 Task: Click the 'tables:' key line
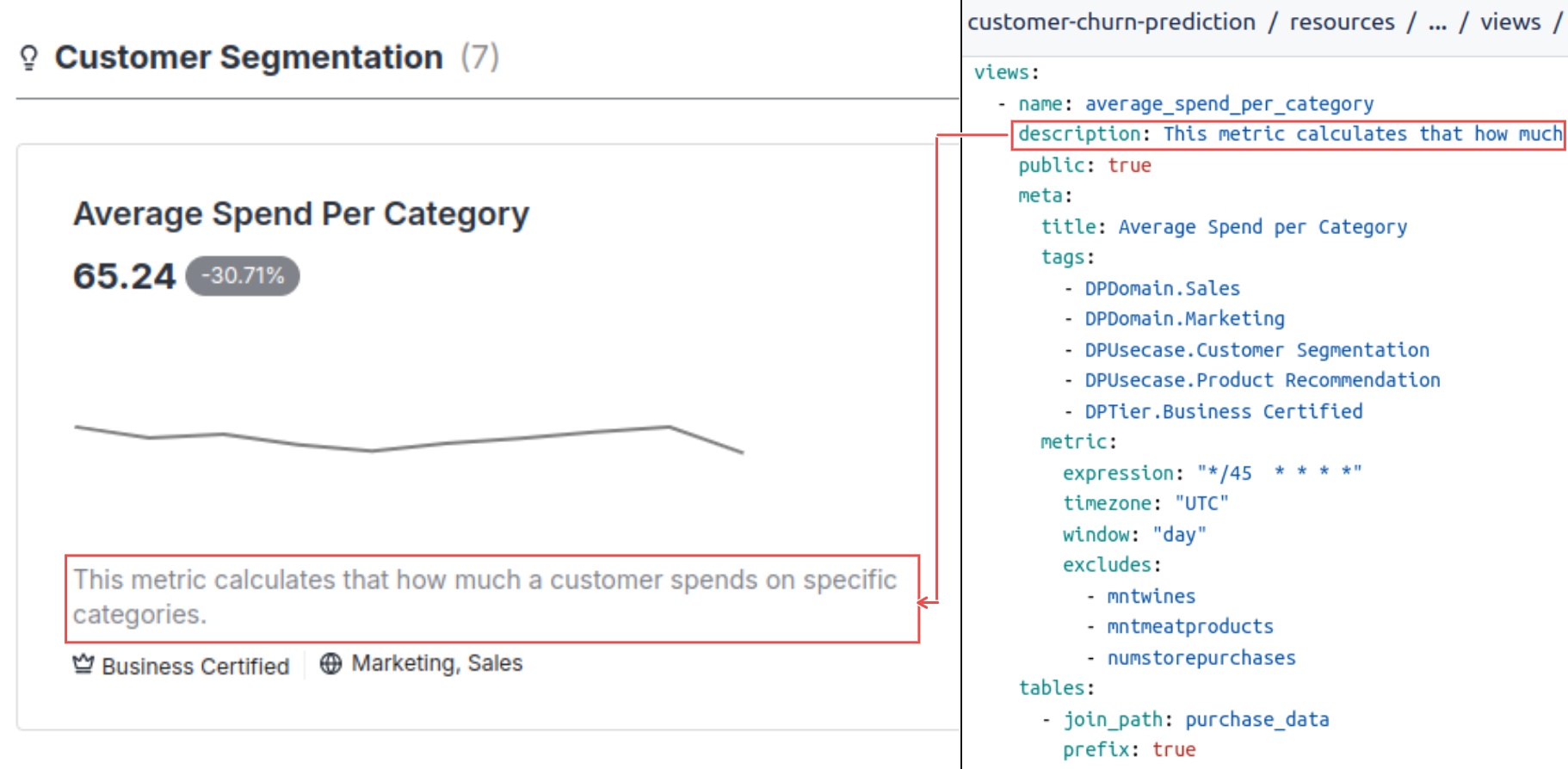(x=1056, y=688)
